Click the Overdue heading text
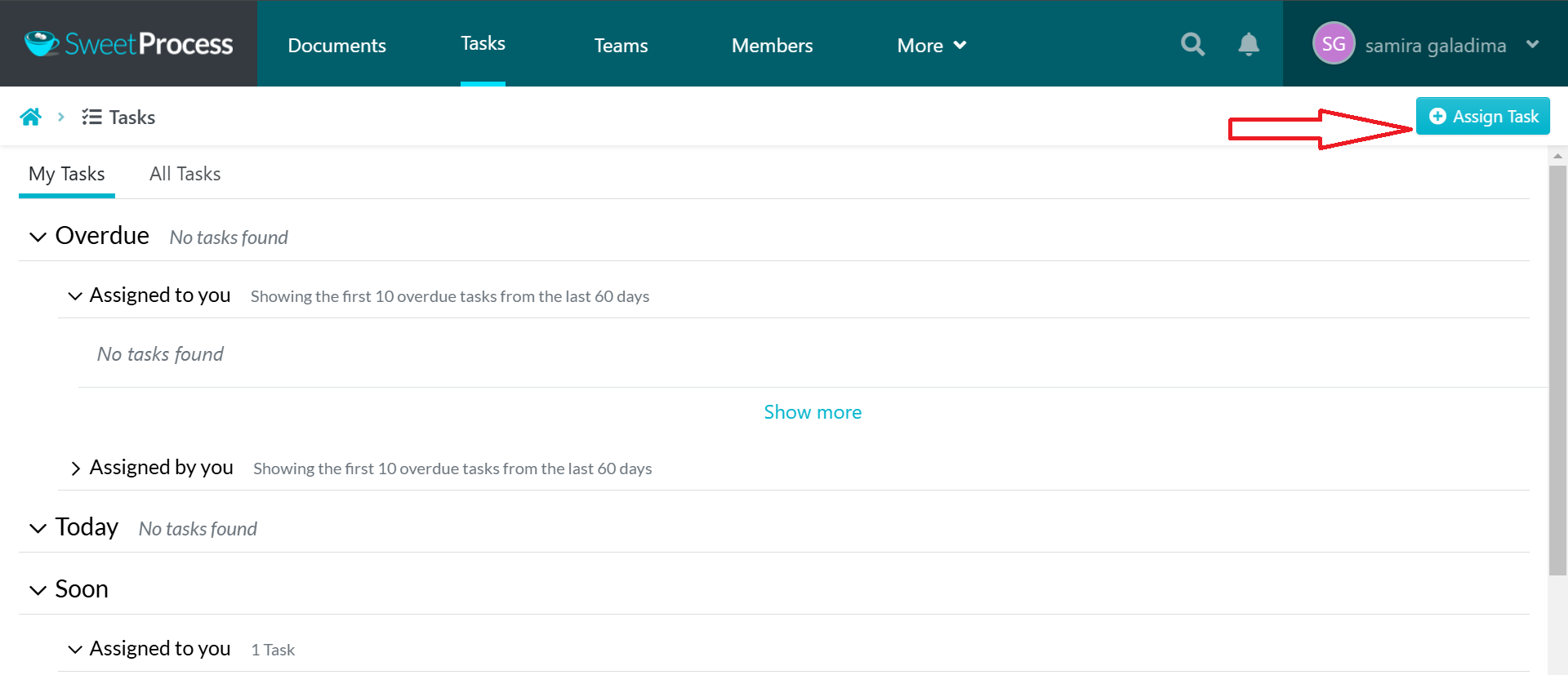Viewport: 1568px width, 675px height. point(102,236)
